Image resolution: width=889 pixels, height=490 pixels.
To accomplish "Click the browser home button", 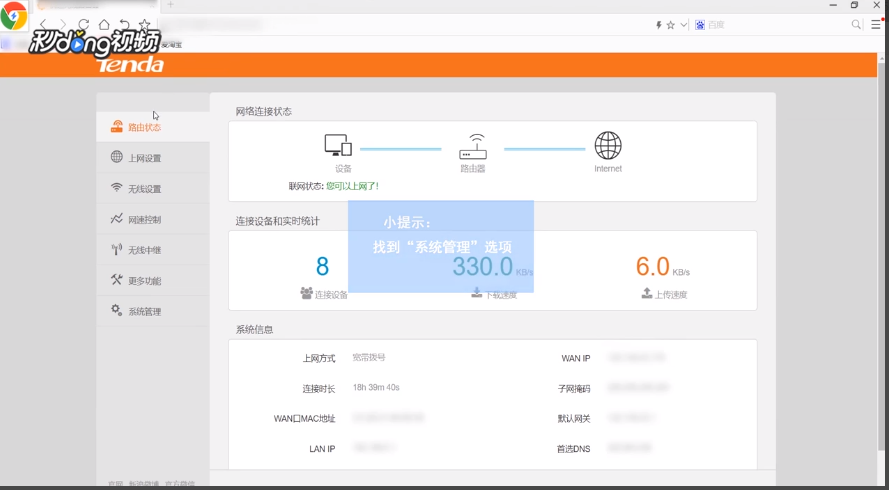I will click(x=104, y=24).
